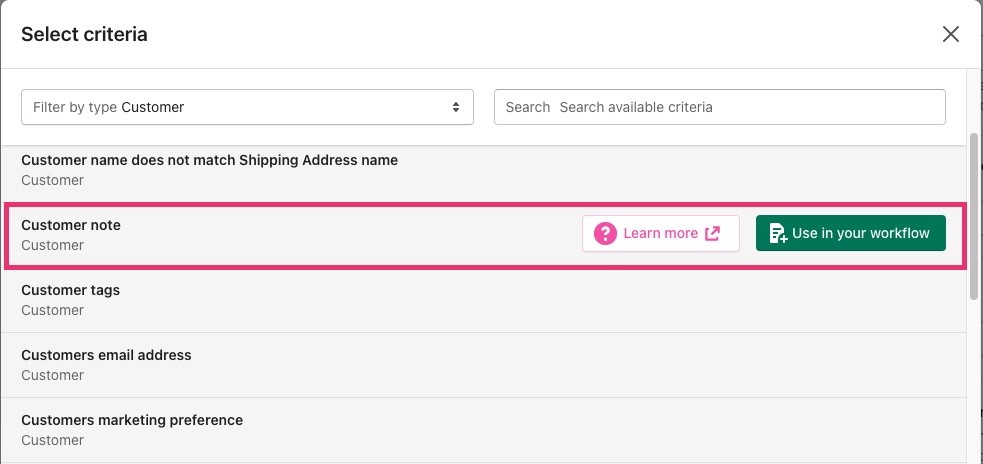The height and width of the screenshot is (464, 983).
Task: Click the document-plus icon on the green button
Action: point(778,234)
